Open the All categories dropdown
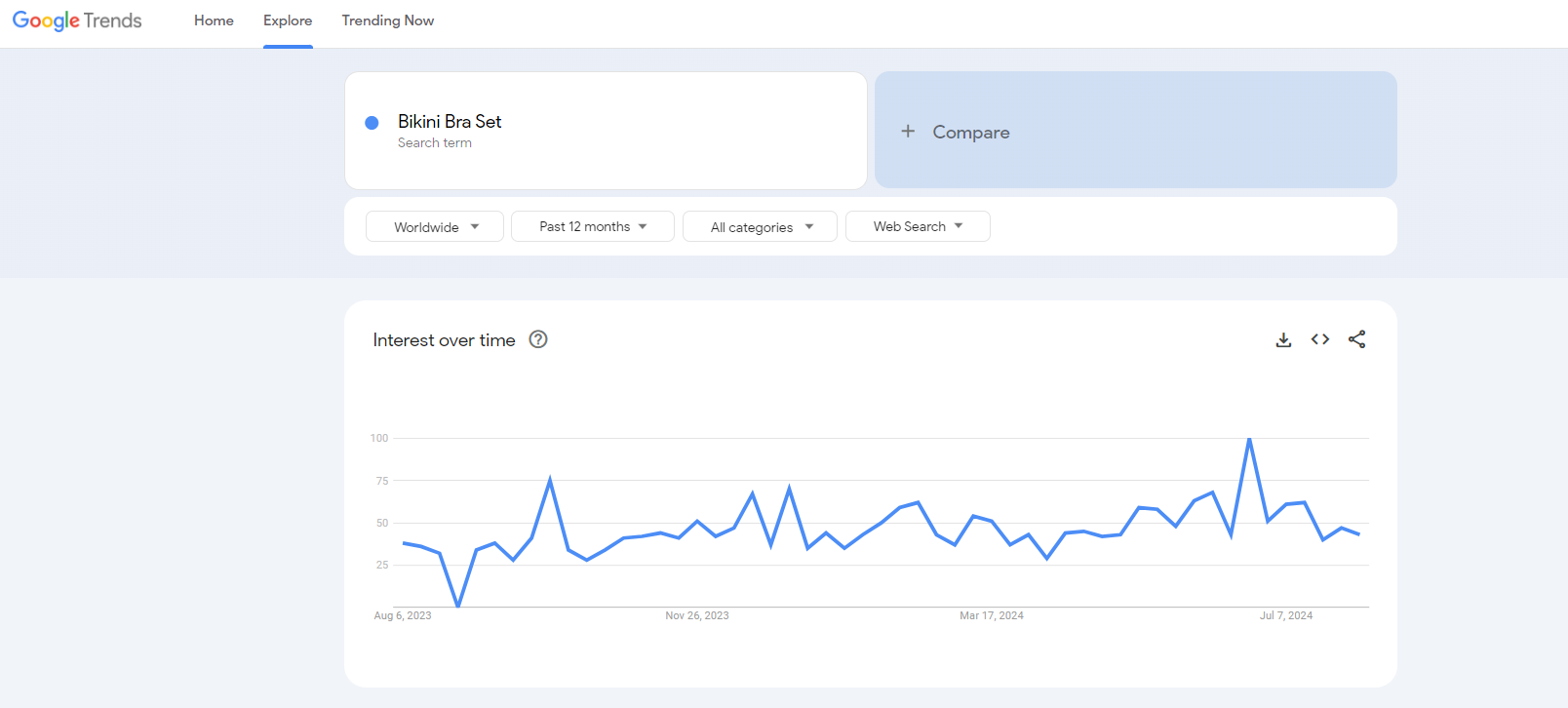The width and height of the screenshot is (1568, 708). 760,226
